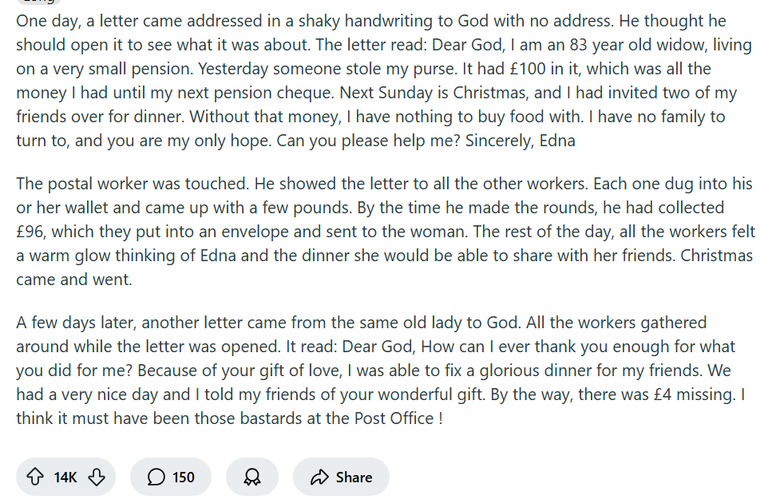Image resolution: width=768 pixels, height=500 pixels.
Task: Open comments via the speech bubble icon
Action: [x=156, y=476]
